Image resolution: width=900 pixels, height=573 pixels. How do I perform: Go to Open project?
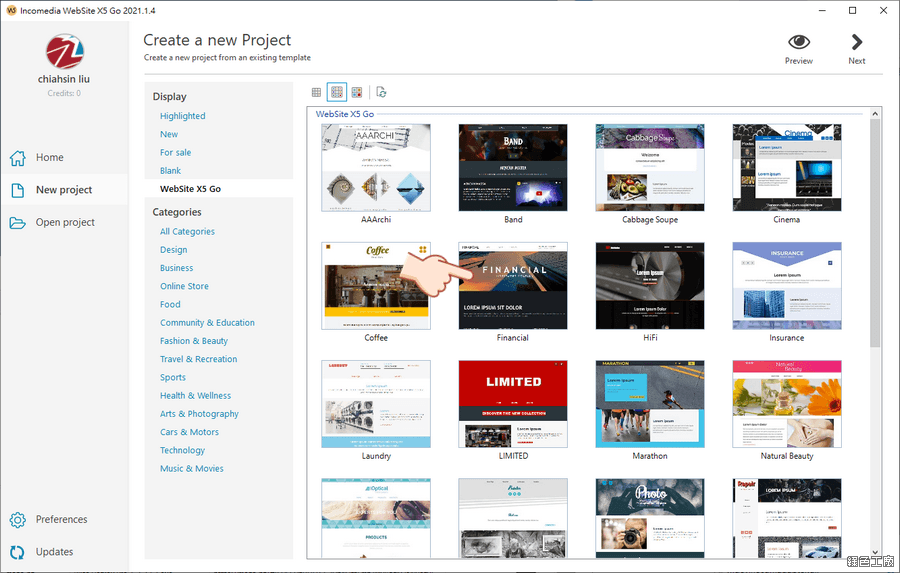pyautogui.click(x=64, y=222)
